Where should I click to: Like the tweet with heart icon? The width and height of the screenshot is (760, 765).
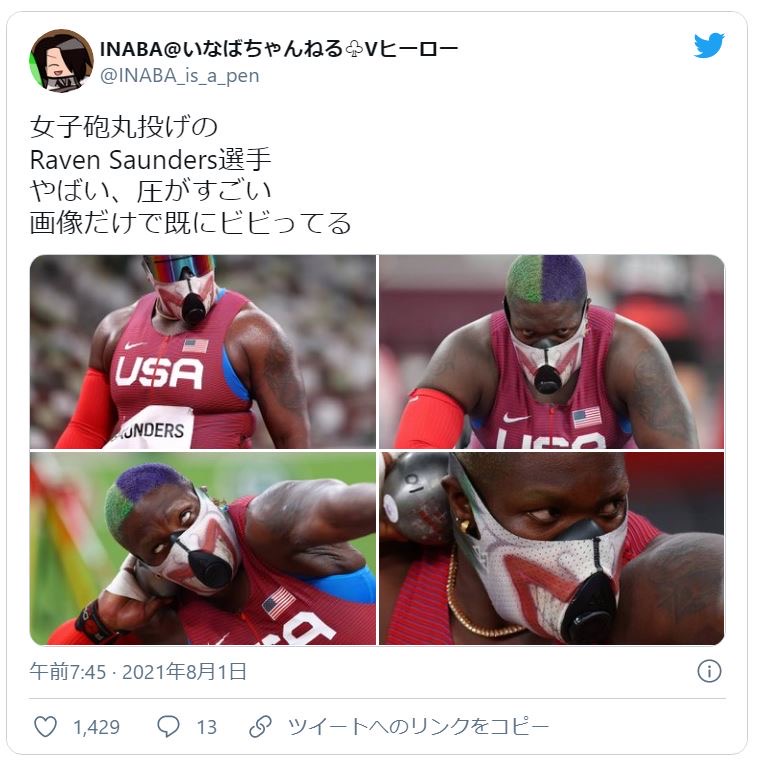click(45, 726)
